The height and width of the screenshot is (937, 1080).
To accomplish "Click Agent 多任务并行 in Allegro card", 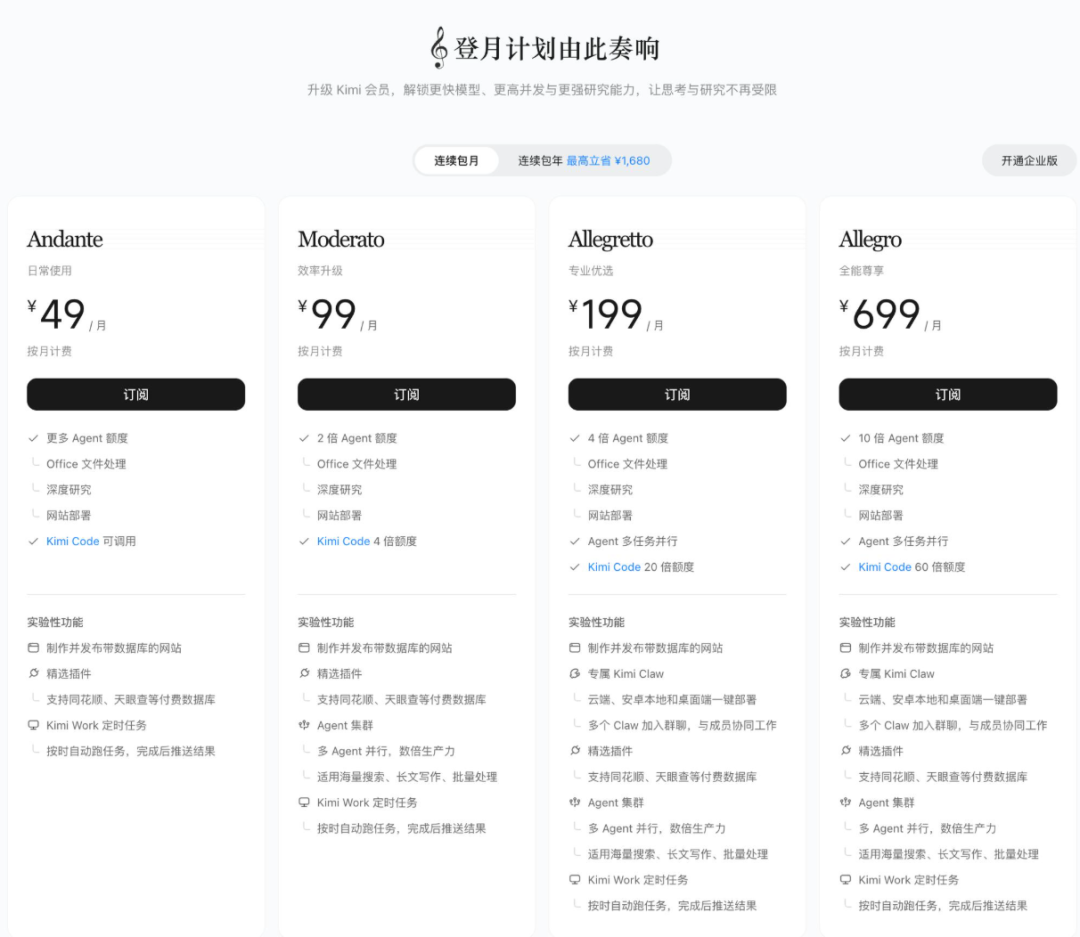I will (x=903, y=542).
